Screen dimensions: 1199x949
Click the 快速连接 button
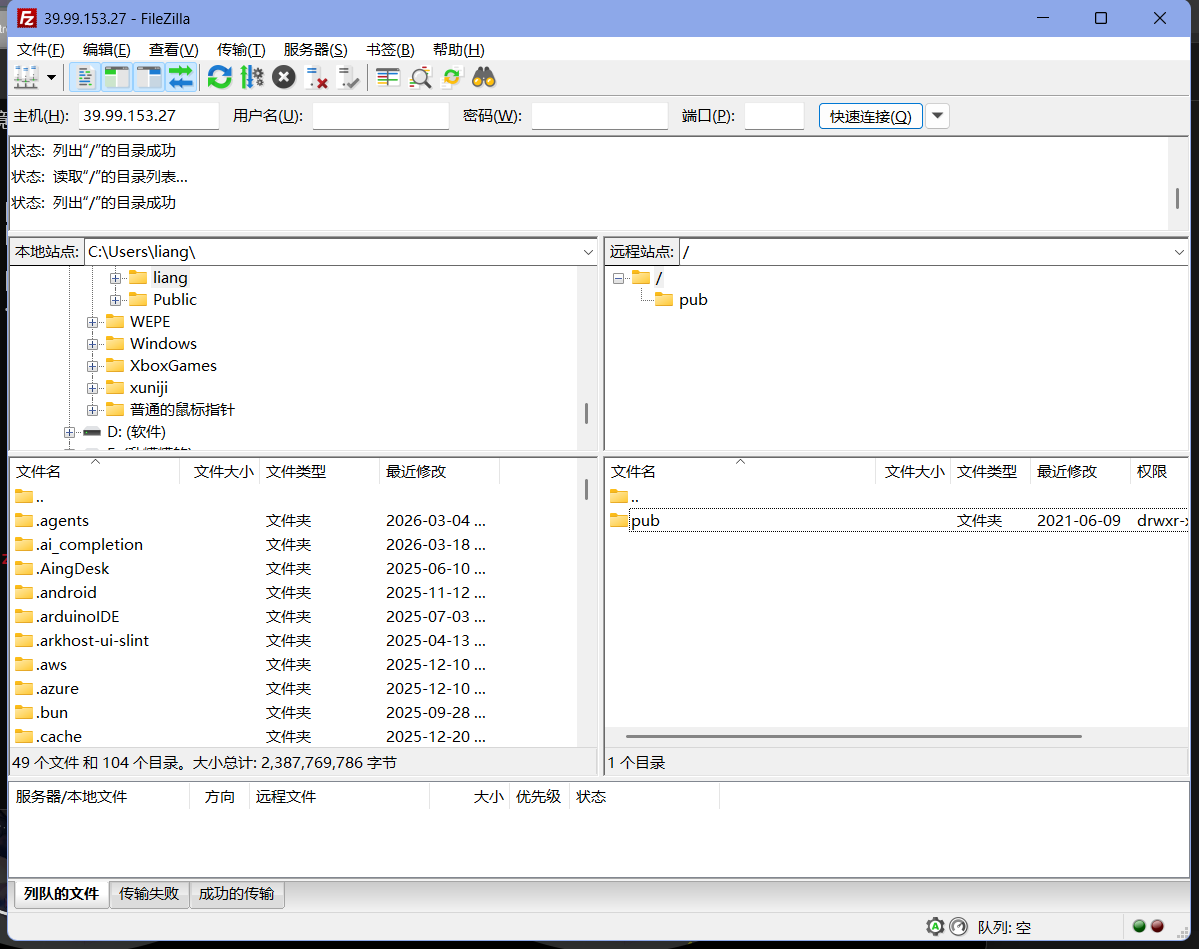[870, 116]
